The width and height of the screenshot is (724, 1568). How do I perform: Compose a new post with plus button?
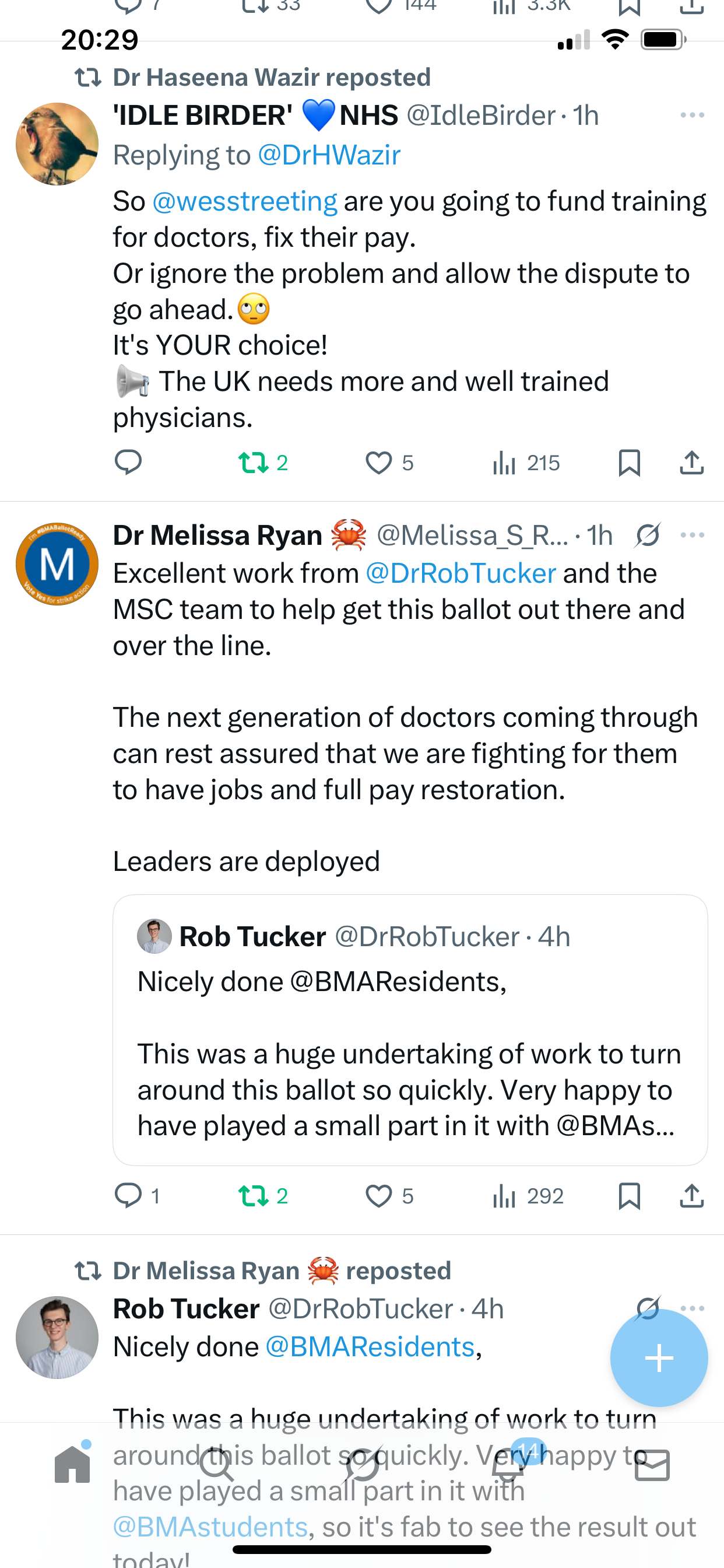[x=658, y=1357]
